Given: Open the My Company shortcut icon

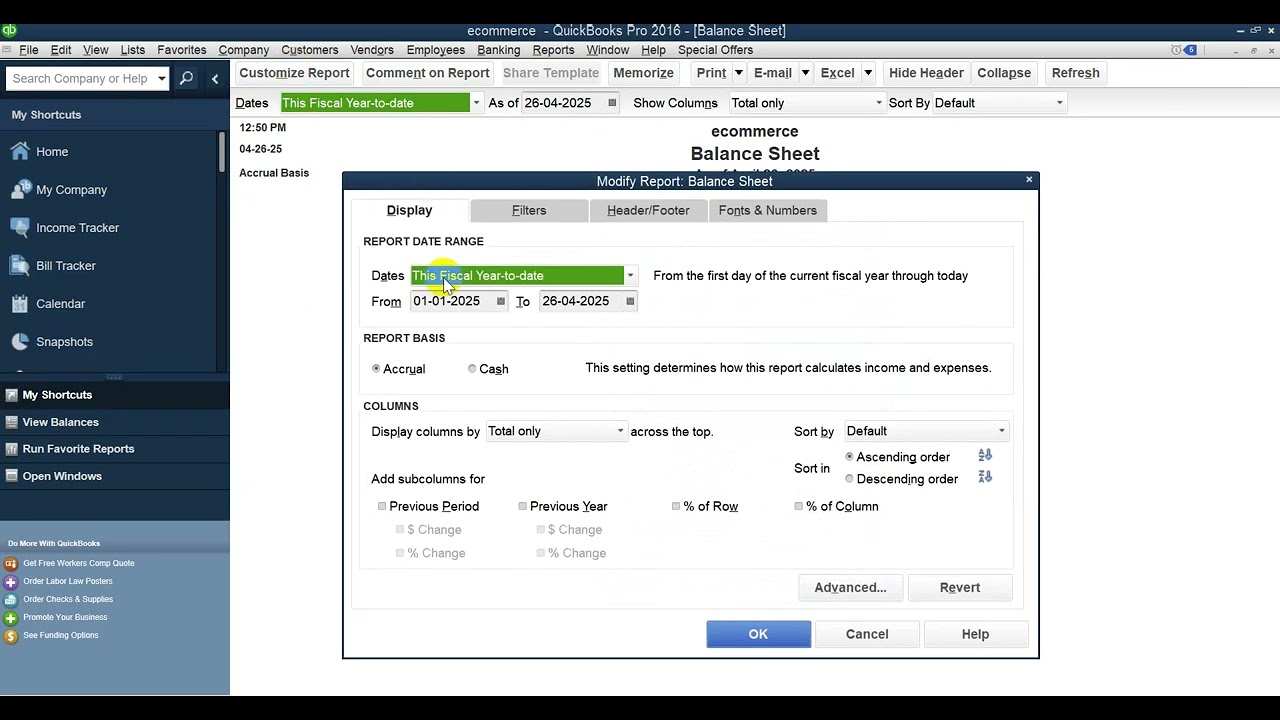Looking at the screenshot, I should coord(20,190).
